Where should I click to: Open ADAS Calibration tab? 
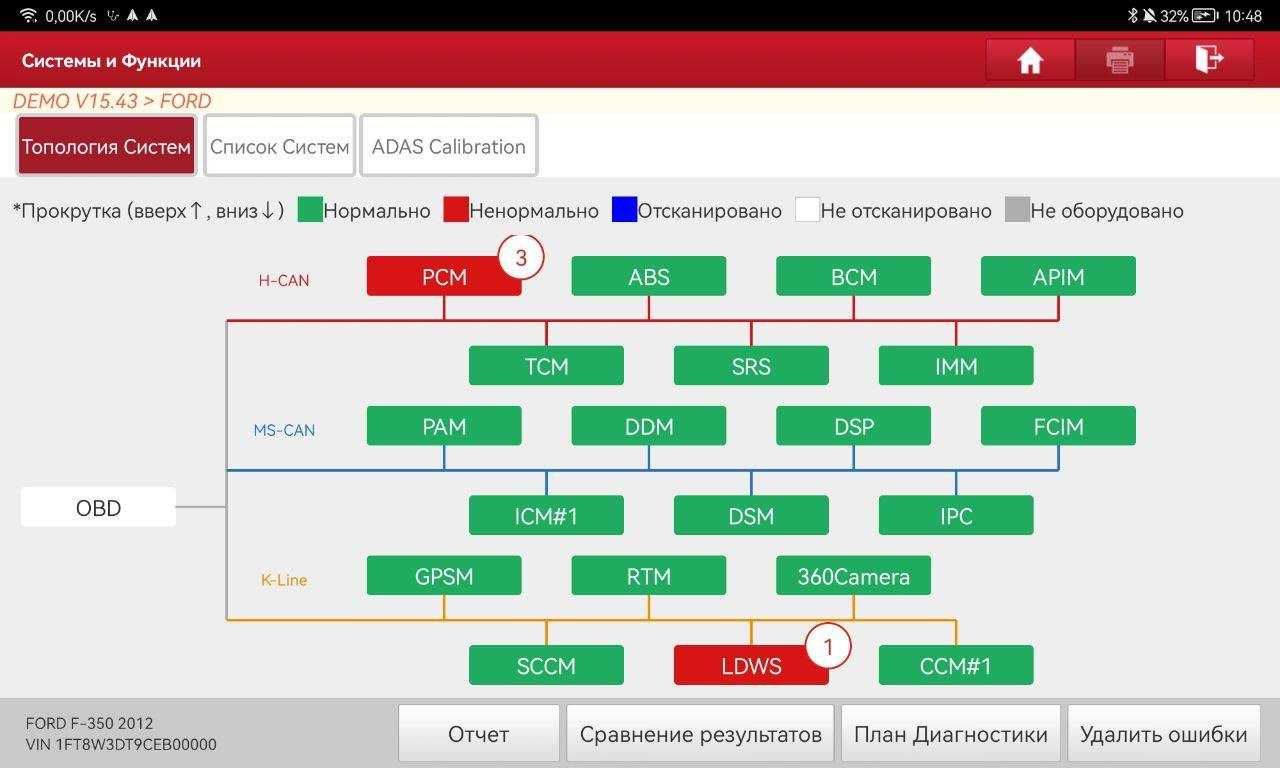pyautogui.click(x=449, y=146)
